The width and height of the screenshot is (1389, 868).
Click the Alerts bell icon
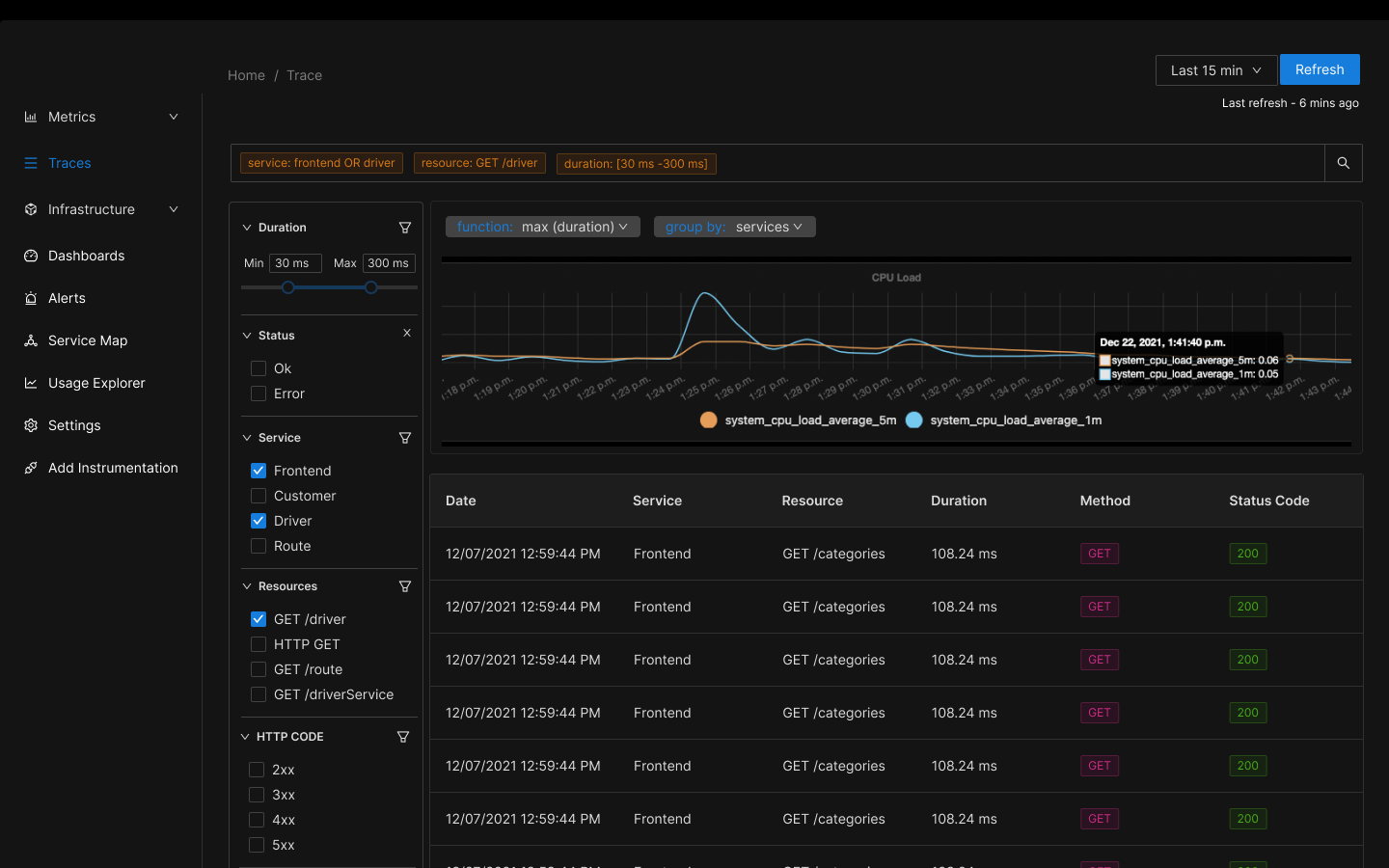coord(30,298)
